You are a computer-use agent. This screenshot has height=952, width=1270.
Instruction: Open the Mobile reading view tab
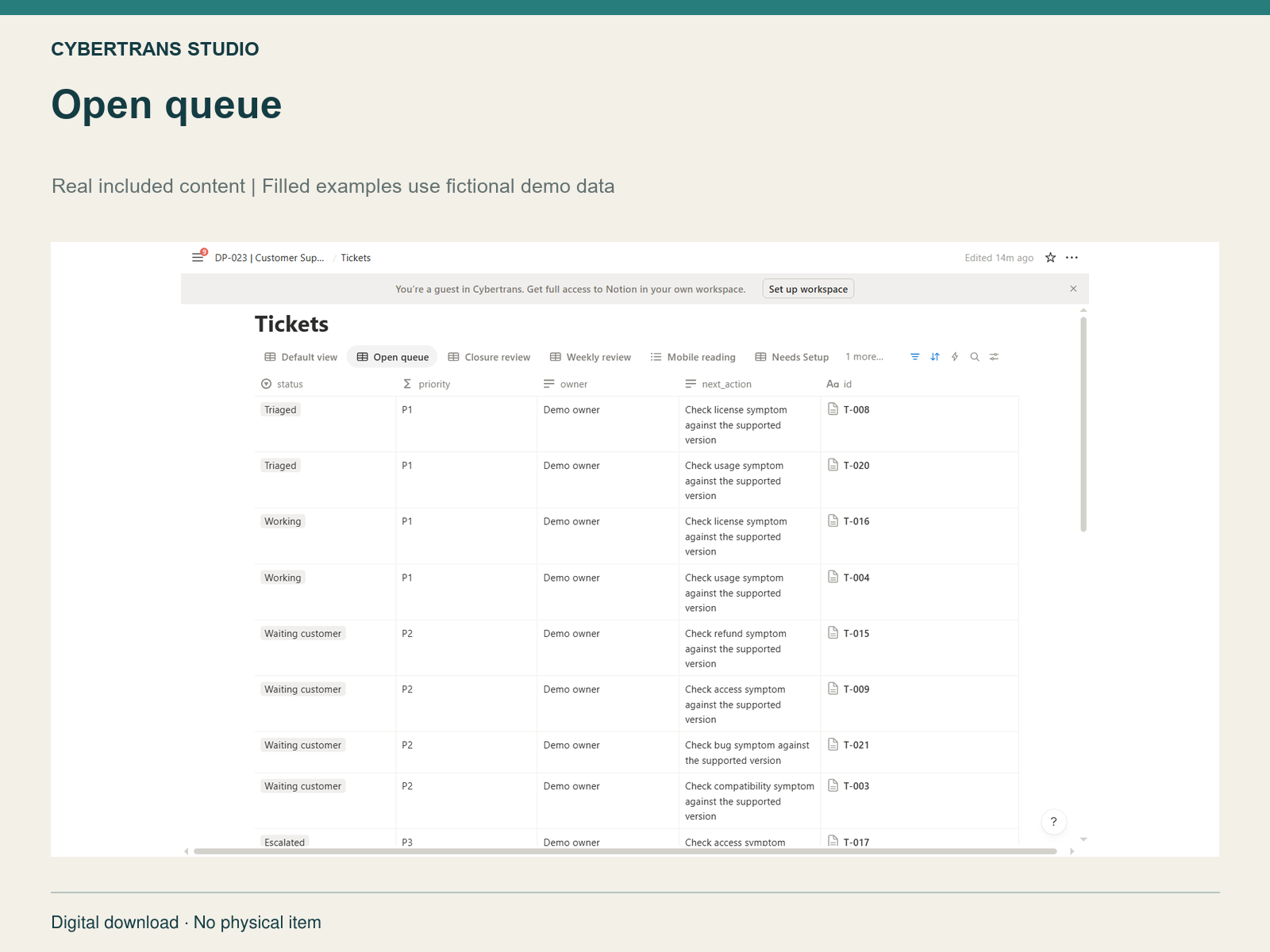693,357
